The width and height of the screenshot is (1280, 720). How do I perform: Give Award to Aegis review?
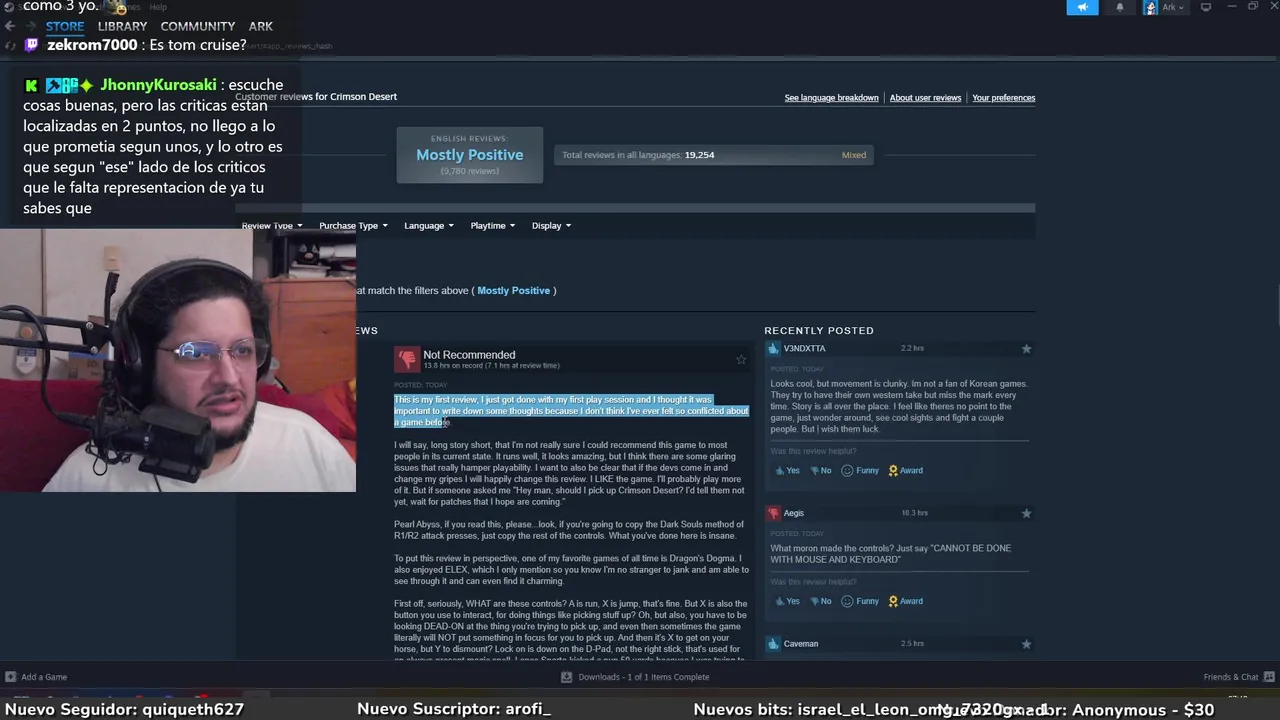[x=905, y=602]
